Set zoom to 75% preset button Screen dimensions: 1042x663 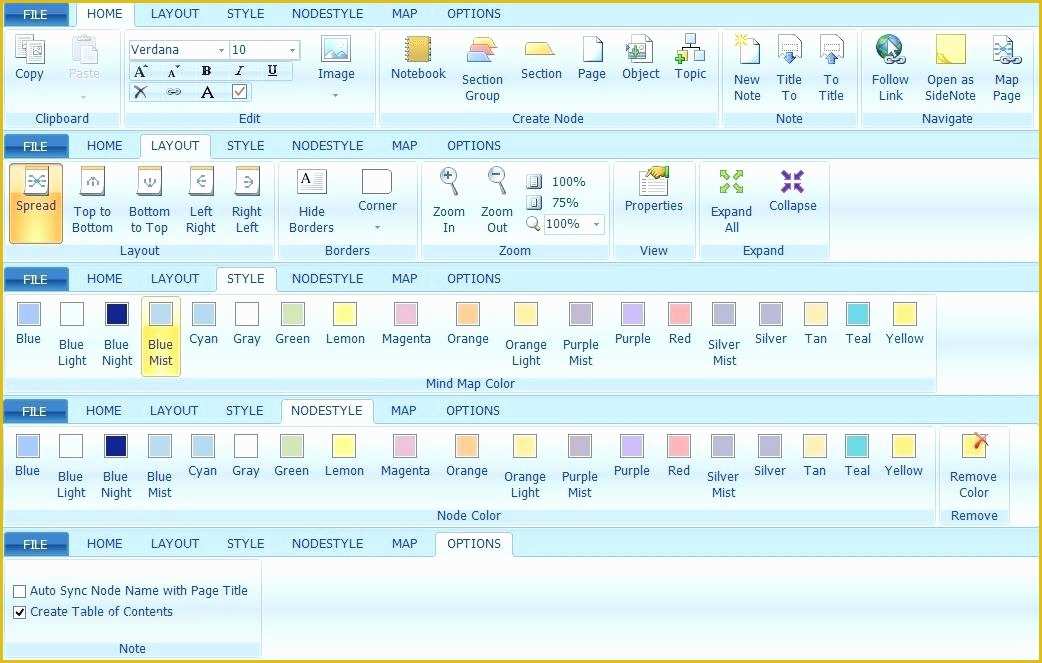553,203
